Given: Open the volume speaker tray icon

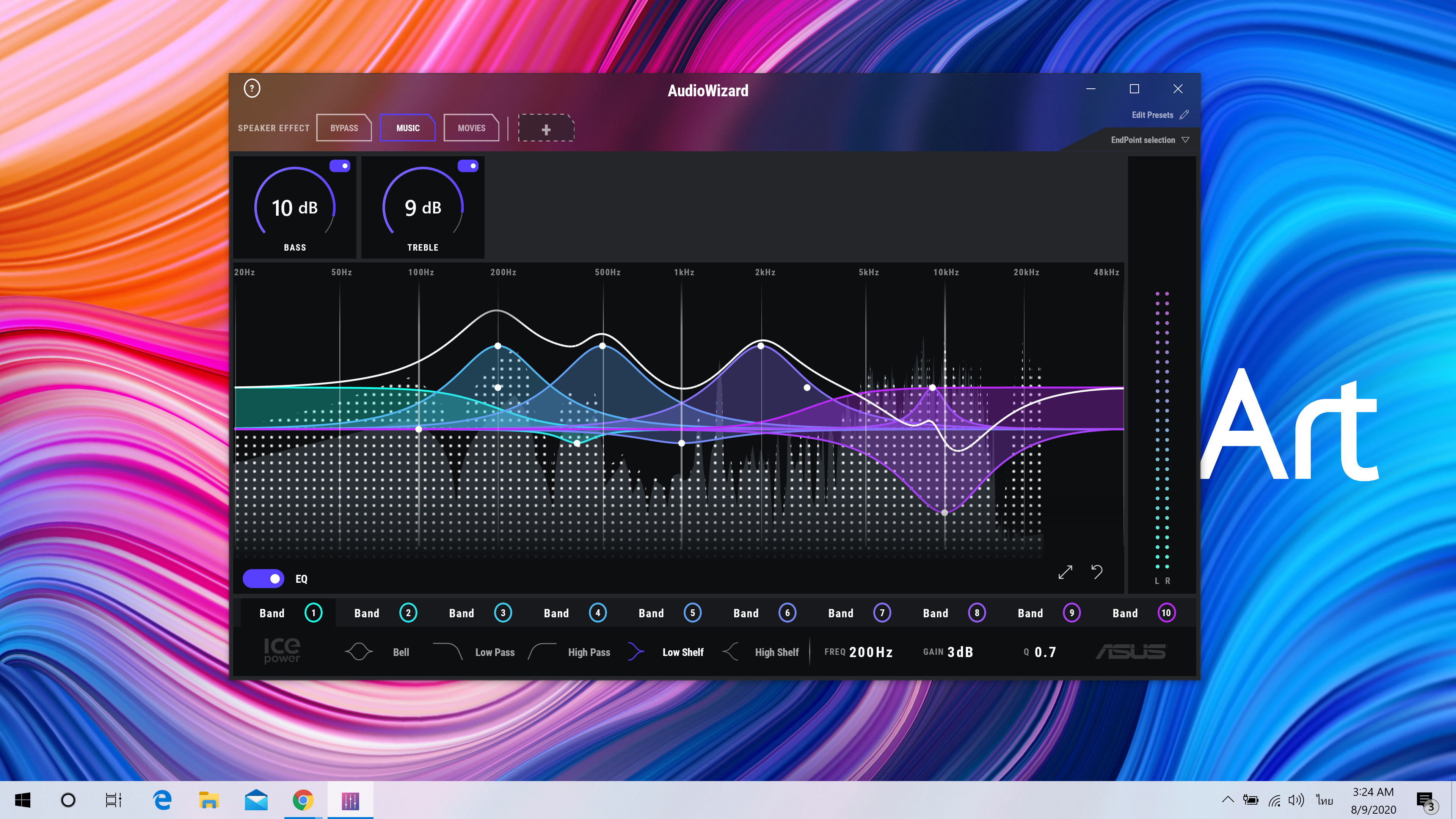Looking at the screenshot, I should coord(1296,800).
